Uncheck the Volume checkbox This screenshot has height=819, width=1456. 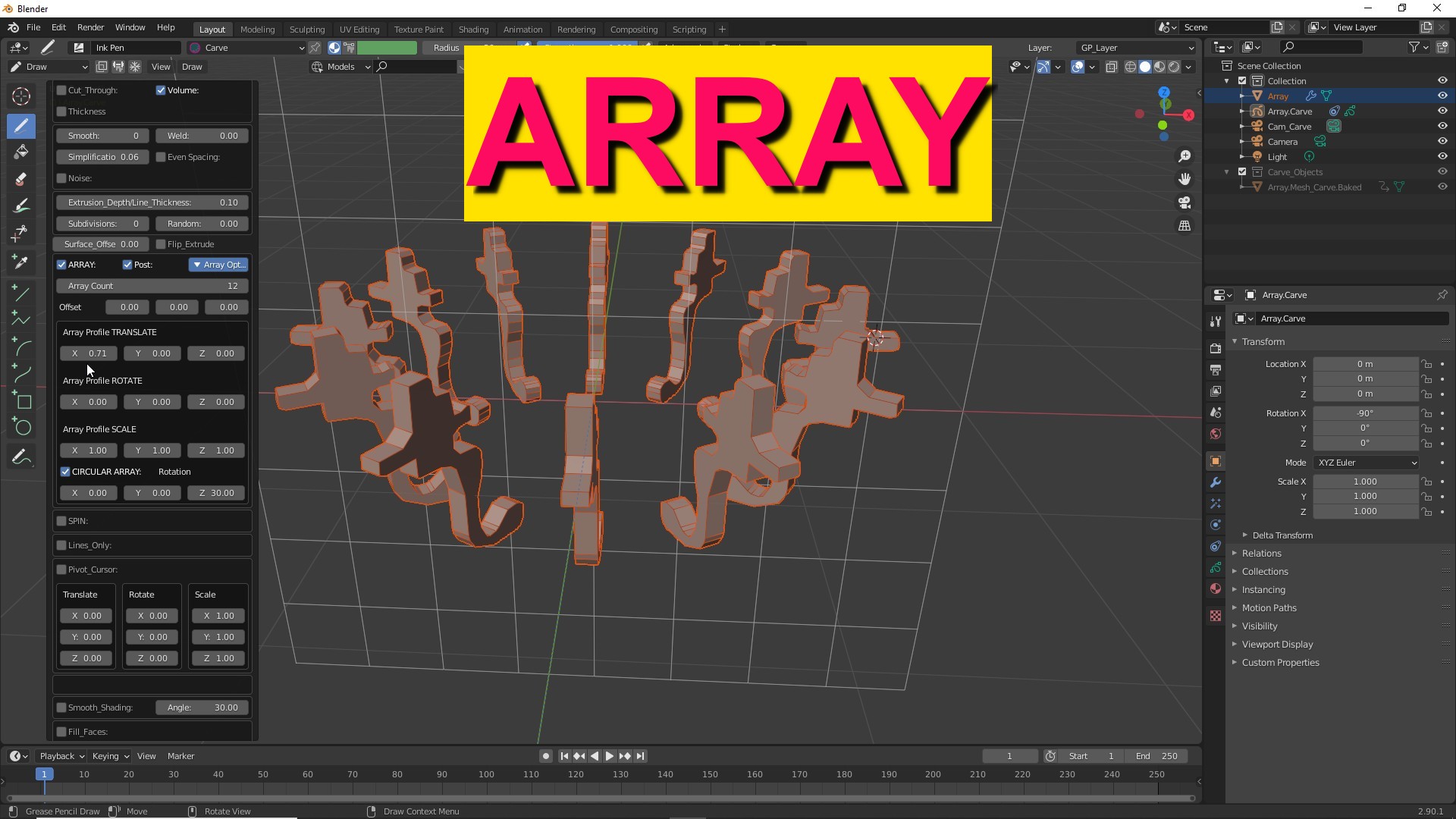click(x=161, y=90)
